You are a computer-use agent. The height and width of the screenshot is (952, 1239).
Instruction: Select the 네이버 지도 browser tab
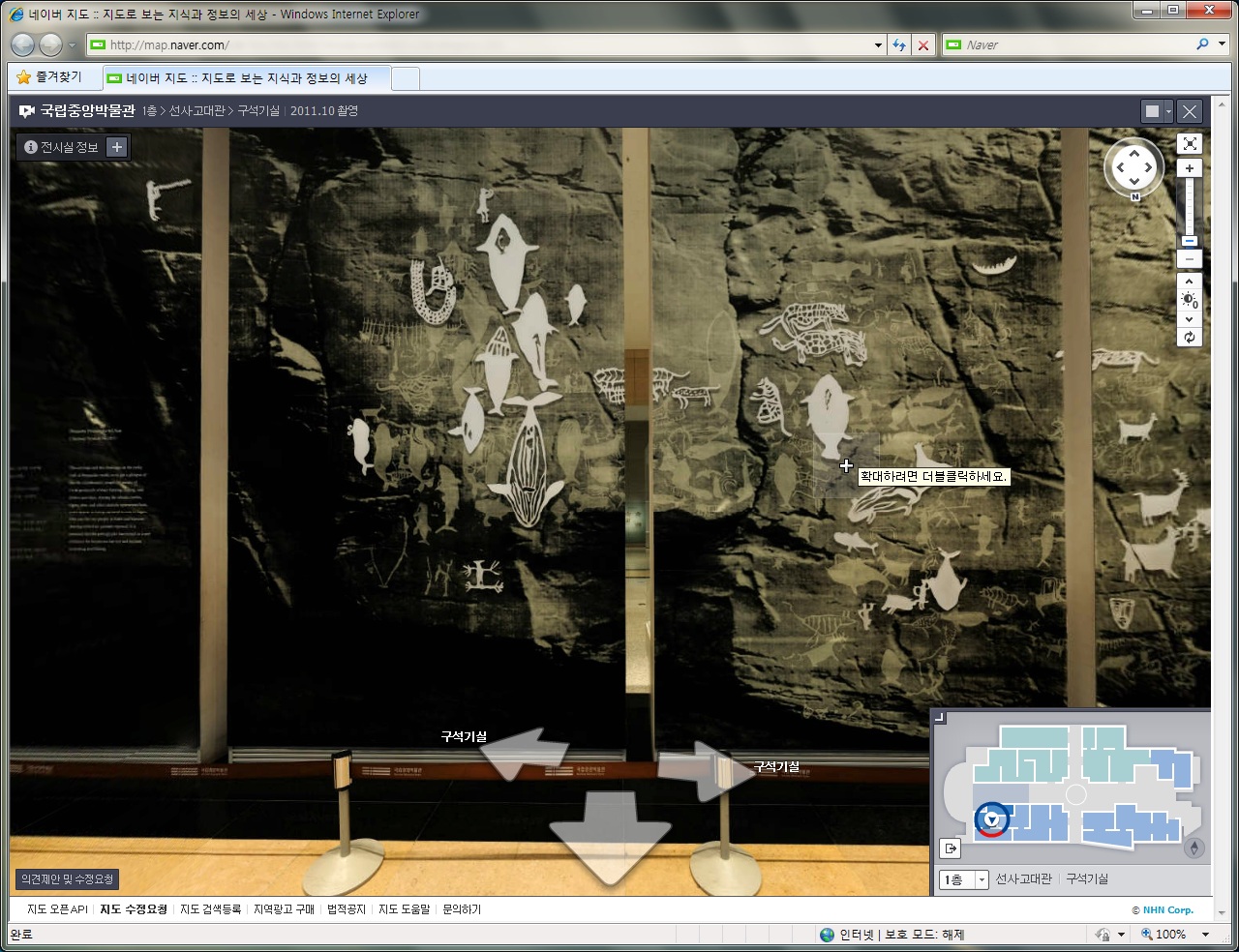pos(246,78)
